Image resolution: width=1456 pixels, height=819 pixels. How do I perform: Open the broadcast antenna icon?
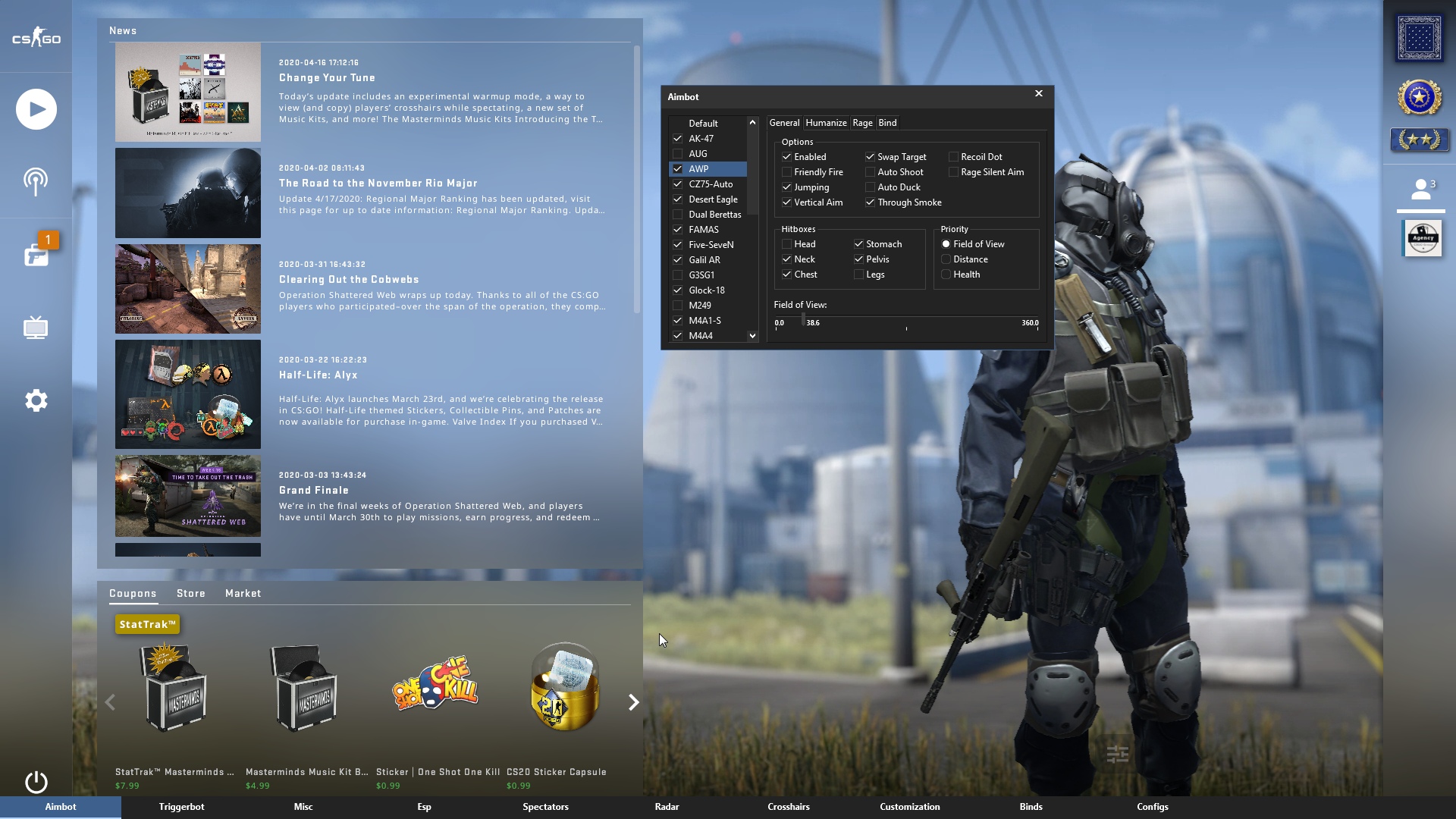36,181
